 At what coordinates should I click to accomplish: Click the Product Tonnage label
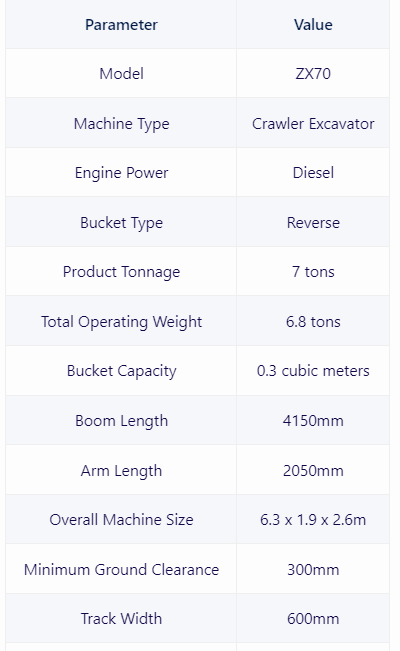pyautogui.click(x=121, y=272)
